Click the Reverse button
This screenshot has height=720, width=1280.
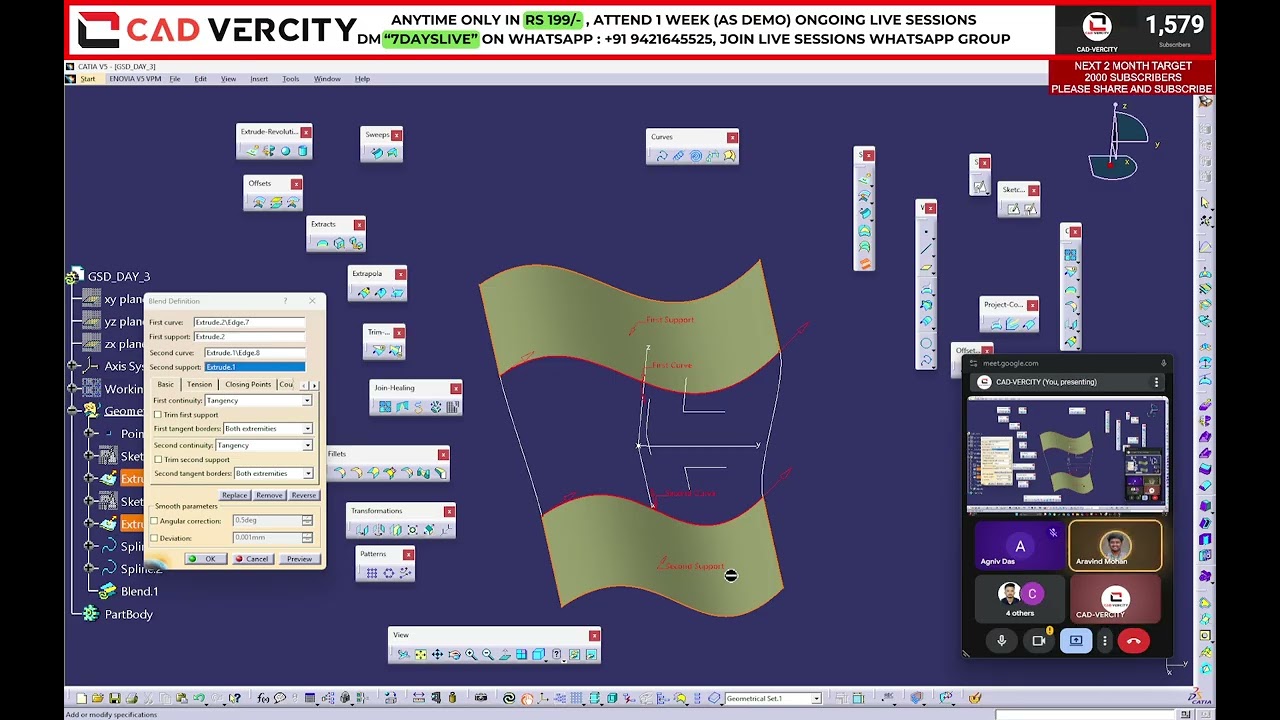tap(303, 496)
